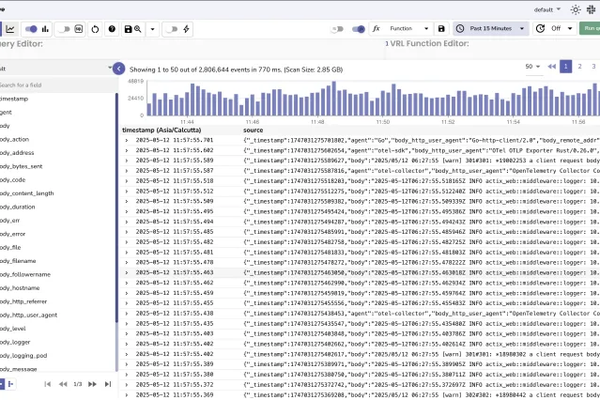Expand the log row at 11:57:55.463
Image resolution: width=600 pixels, height=400 pixels.
pyautogui.click(x=127, y=273)
